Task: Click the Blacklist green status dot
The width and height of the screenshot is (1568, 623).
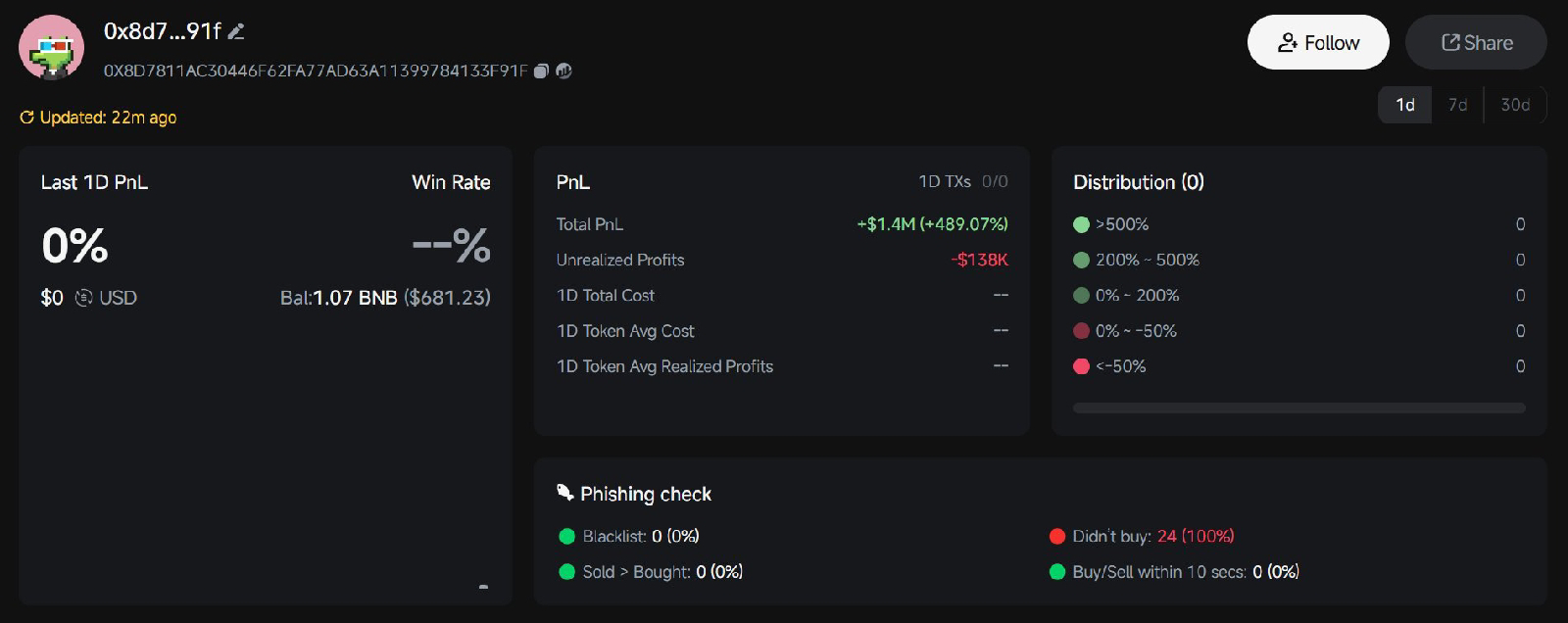Action: pyautogui.click(x=566, y=536)
